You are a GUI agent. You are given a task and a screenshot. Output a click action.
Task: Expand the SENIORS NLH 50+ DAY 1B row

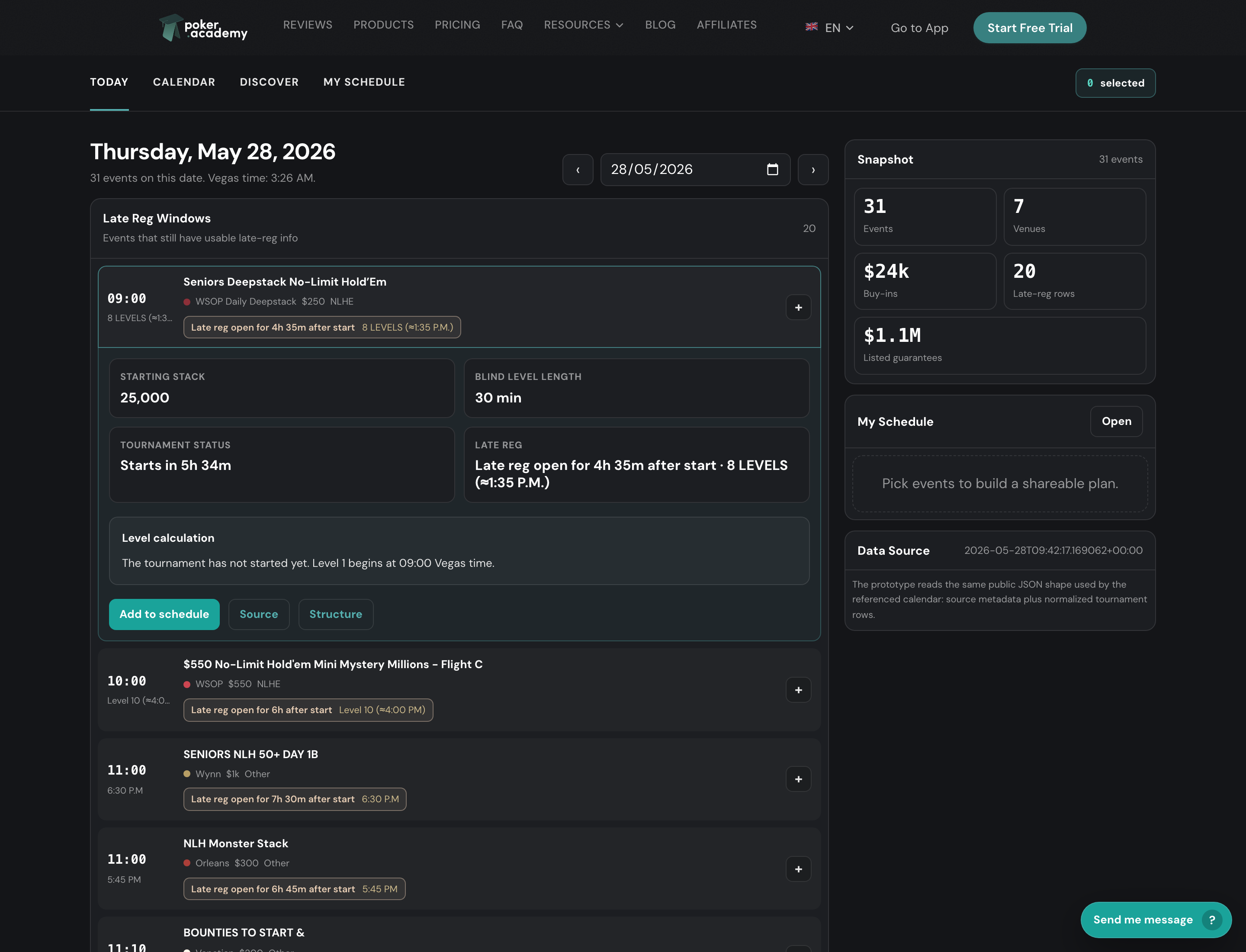(x=459, y=779)
